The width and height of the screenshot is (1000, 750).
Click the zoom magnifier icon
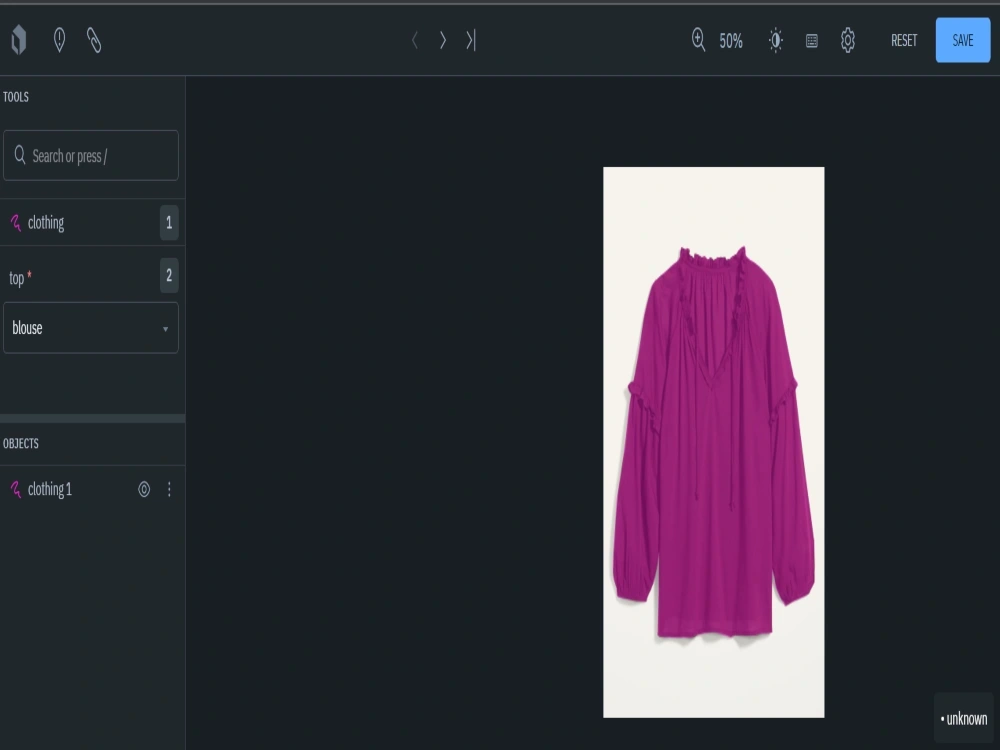point(698,40)
